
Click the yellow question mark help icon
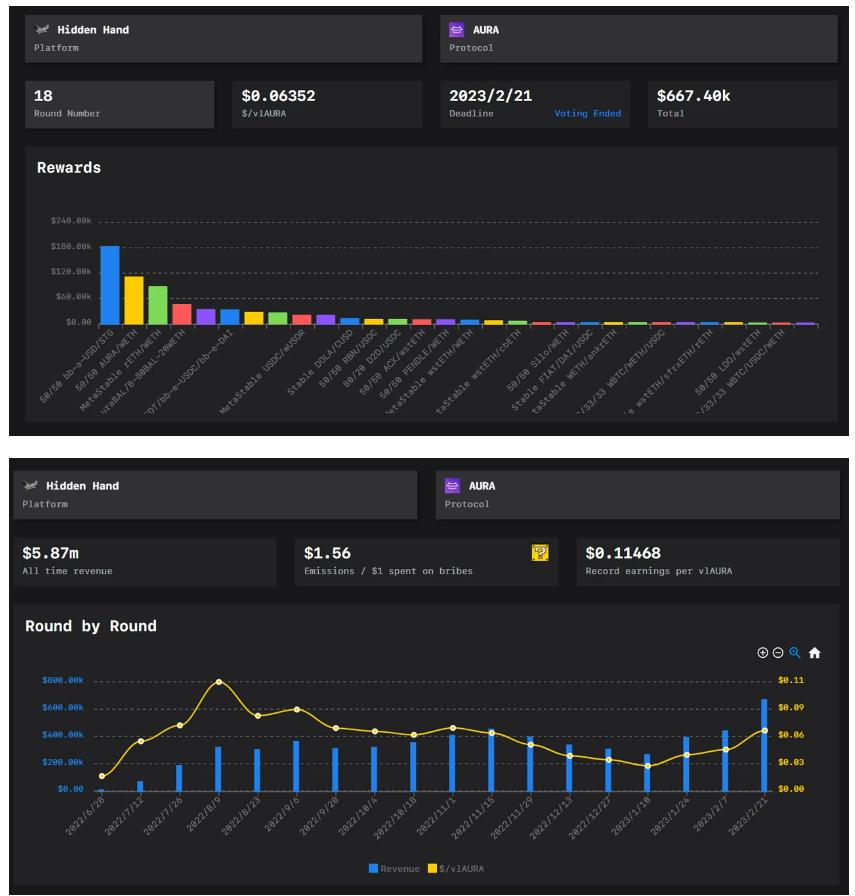[539, 552]
